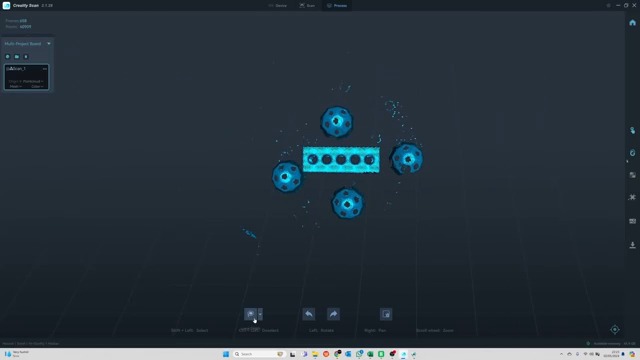Go to the Home screen icon
The width and height of the screenshot is (640, 360).
click(632, 23)
